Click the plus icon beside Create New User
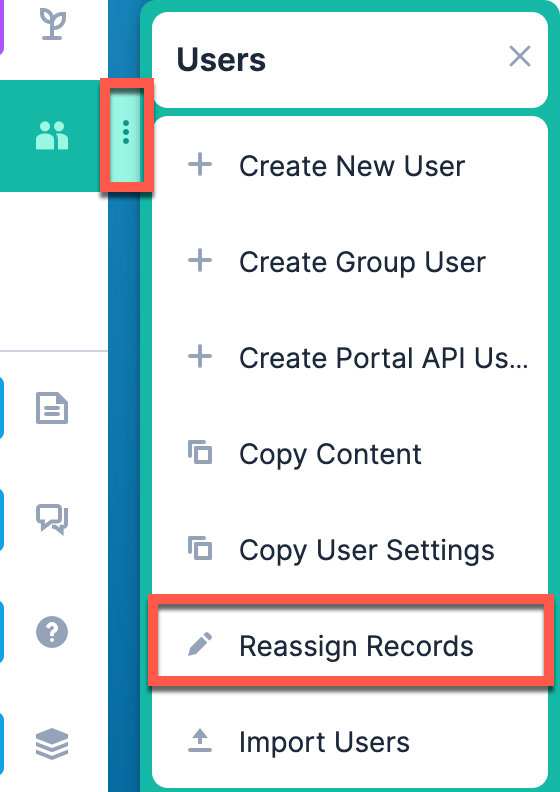Image resolution: width=560 pixels, height=792 pixels. (200, 165)
